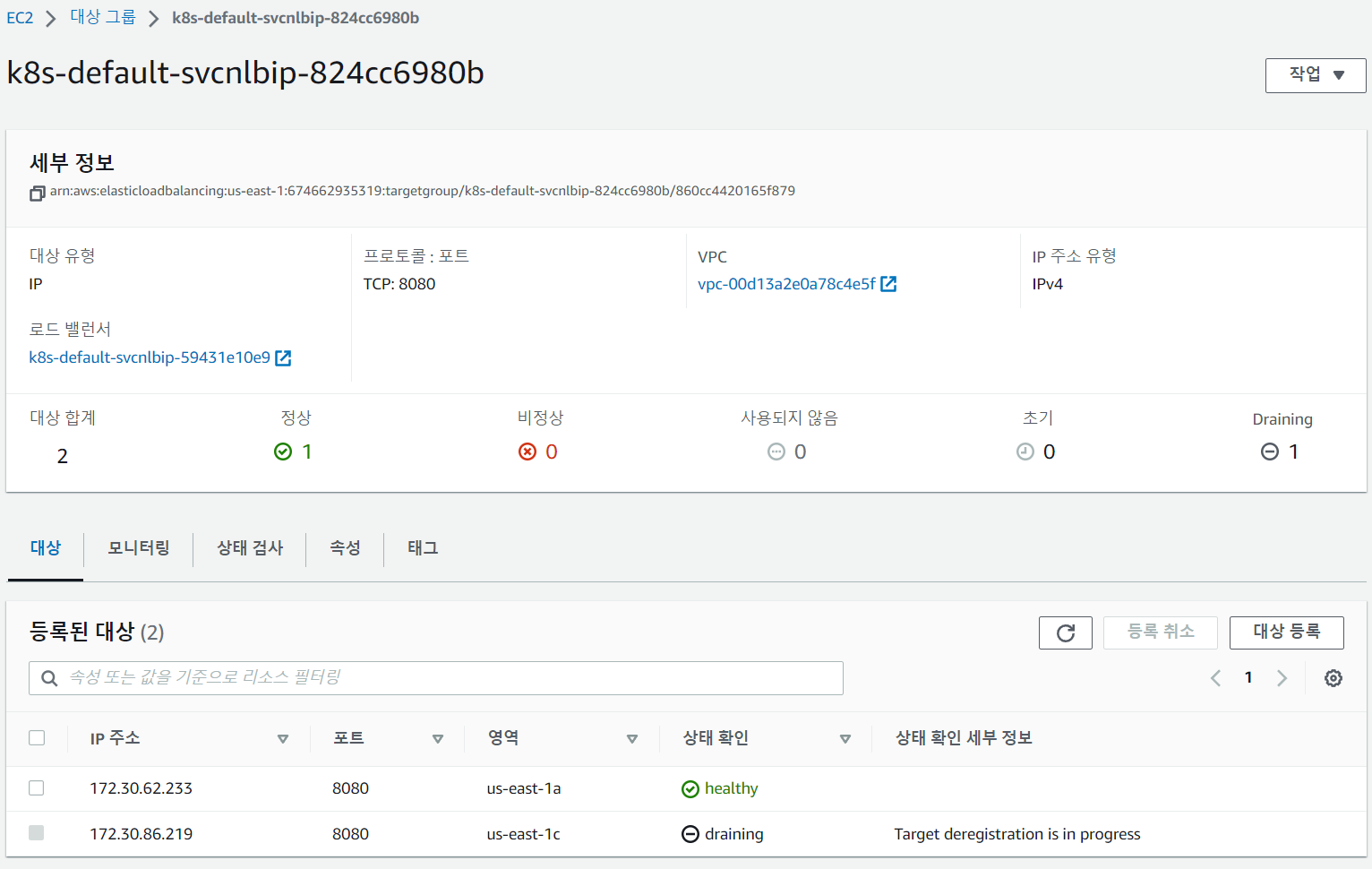Screen dimensions: 1372x869
Task: Click the refresh registered targets button
Action: coord(1065,632)
